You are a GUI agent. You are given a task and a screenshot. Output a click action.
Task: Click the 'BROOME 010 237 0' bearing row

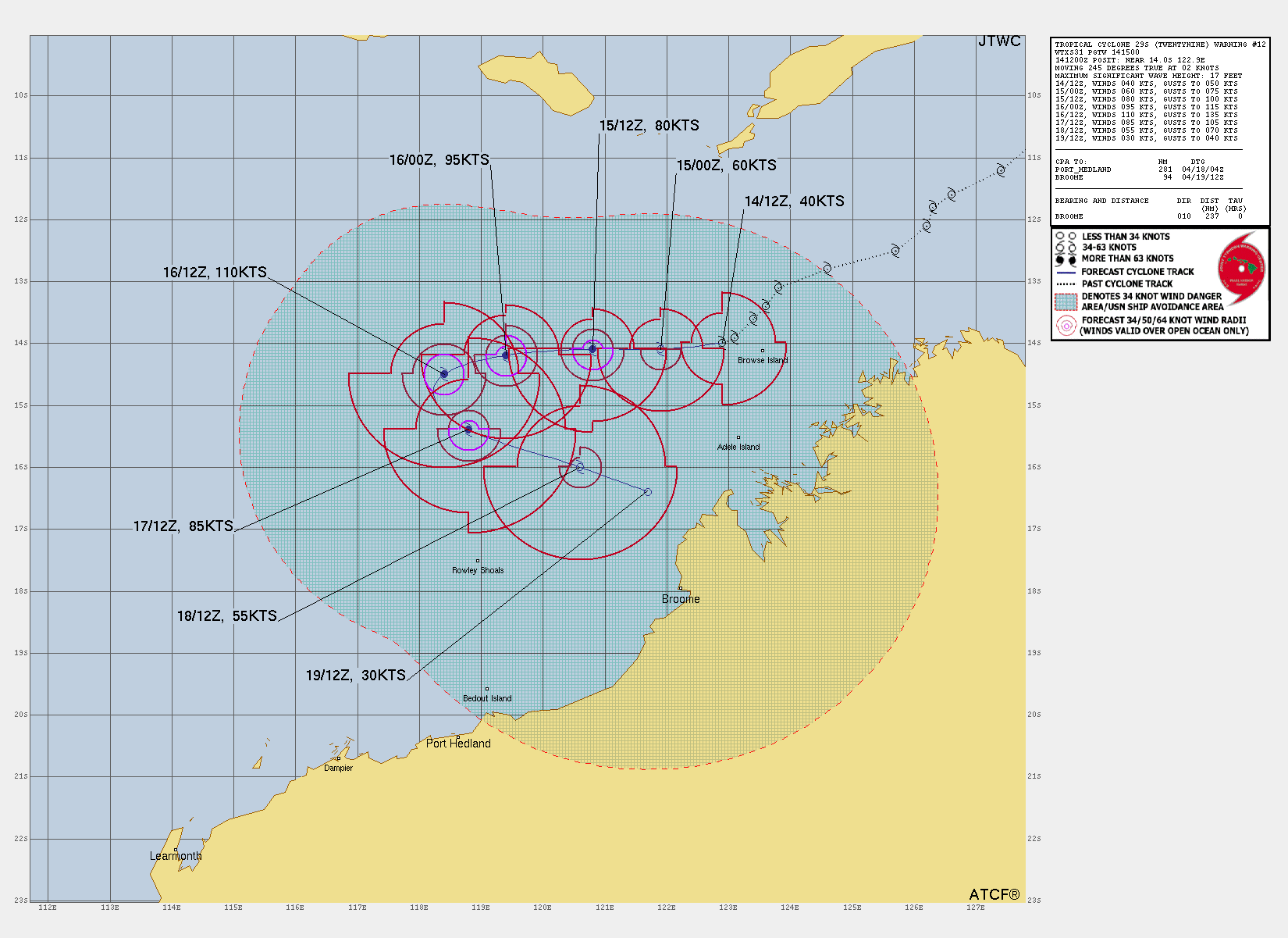[1148, 216]
